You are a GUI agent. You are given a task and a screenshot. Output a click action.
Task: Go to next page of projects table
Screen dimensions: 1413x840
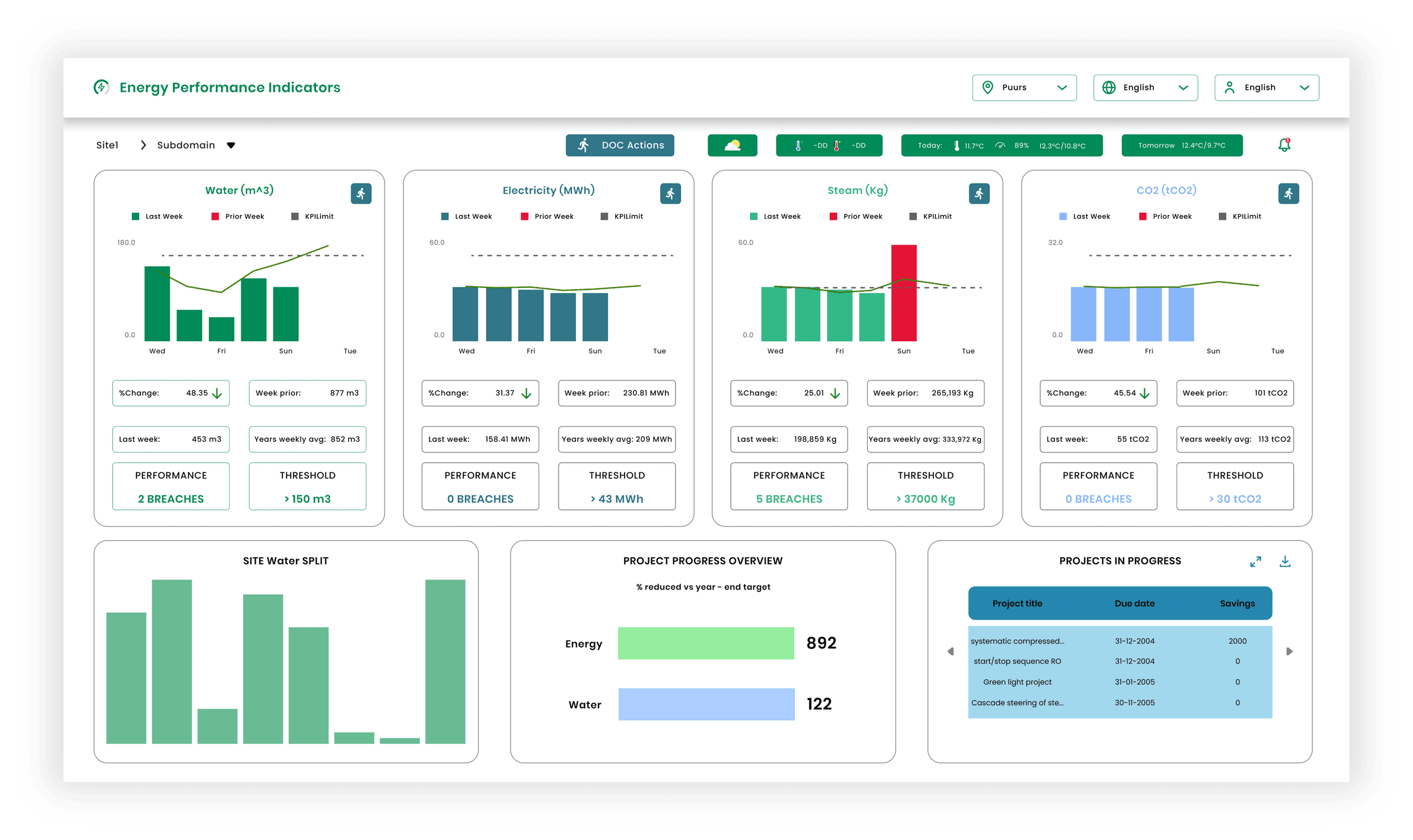pyautogui.click(x=1289, y=652)
